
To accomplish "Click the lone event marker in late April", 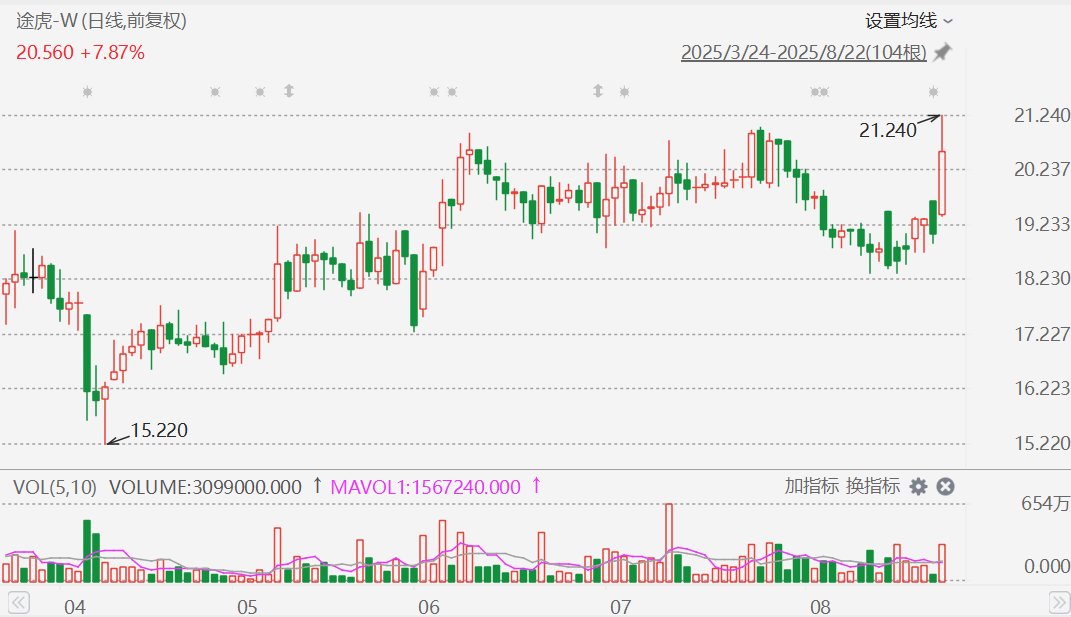I will pos(215,92).
